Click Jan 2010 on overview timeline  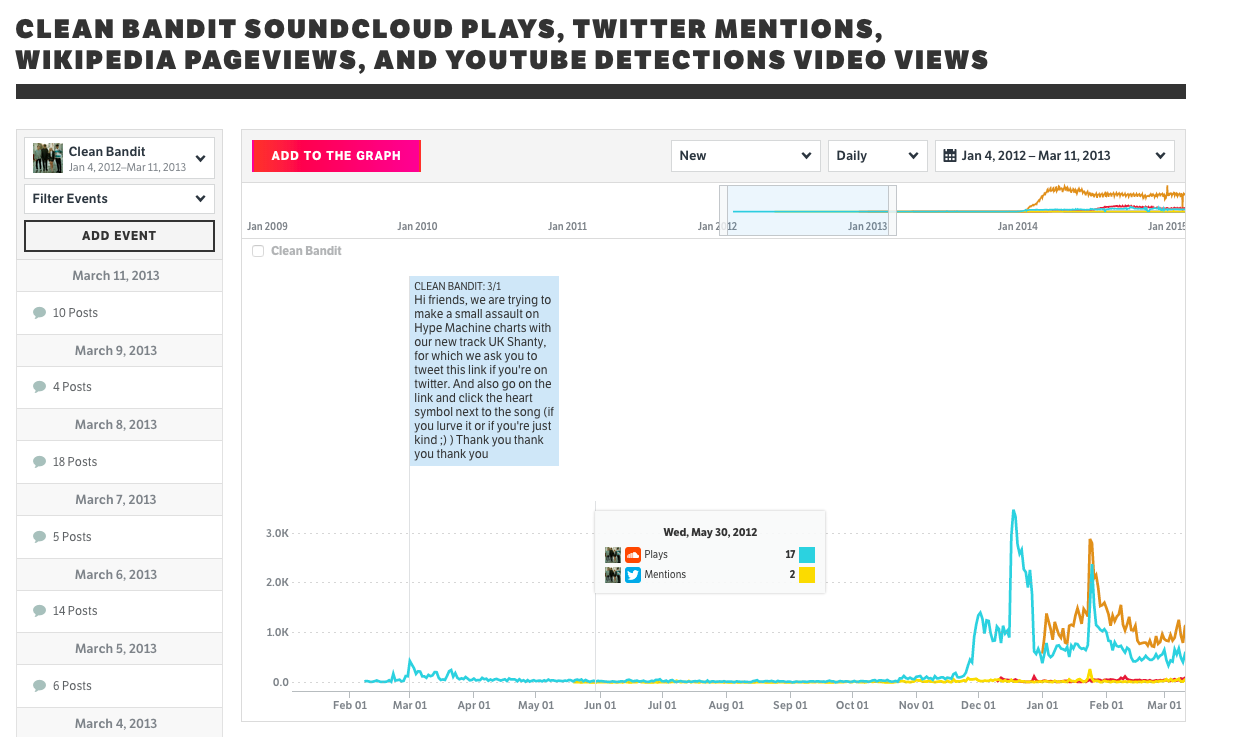pos(417,227)
